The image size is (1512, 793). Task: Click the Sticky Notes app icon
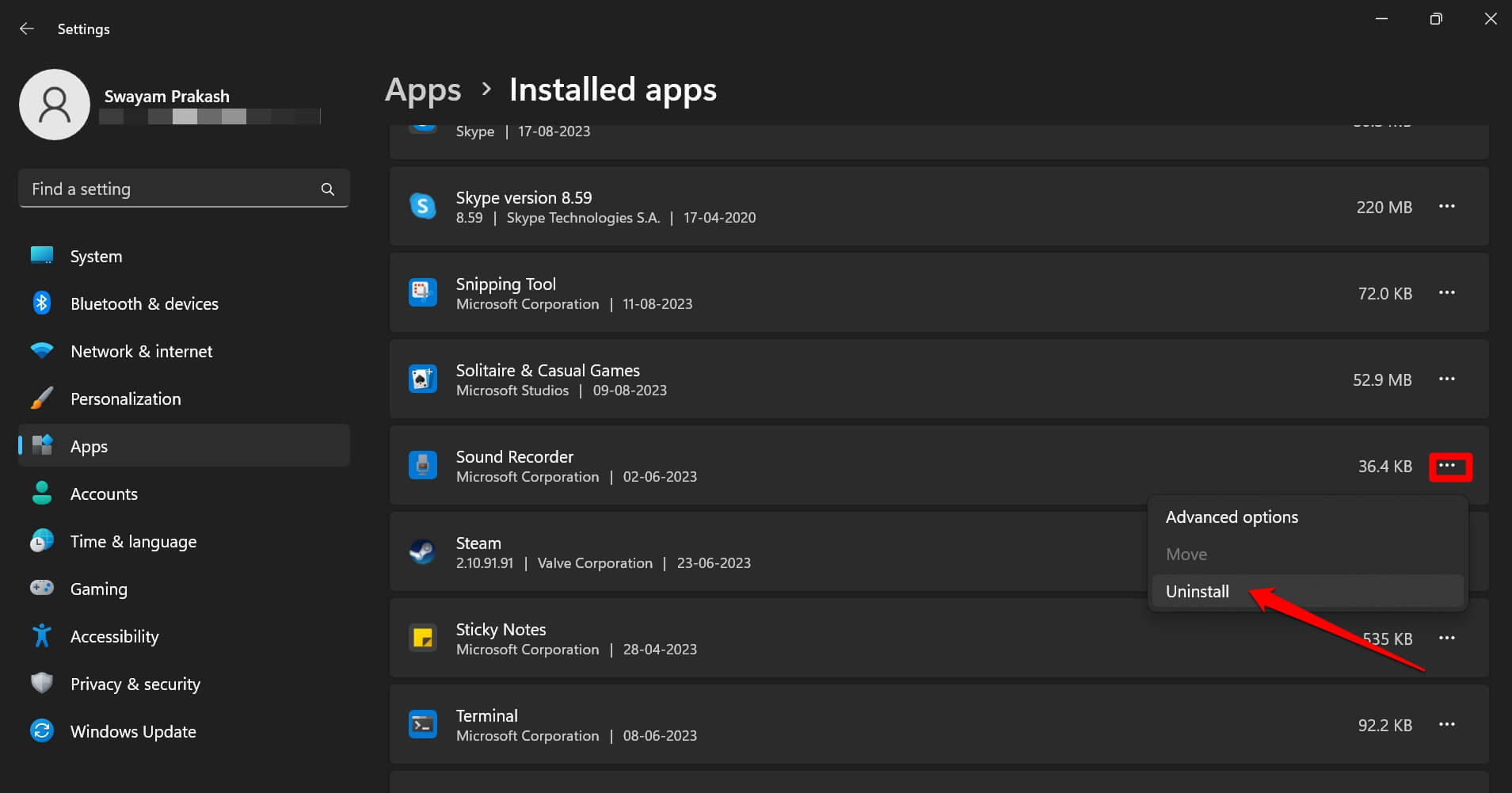(422, 638)
